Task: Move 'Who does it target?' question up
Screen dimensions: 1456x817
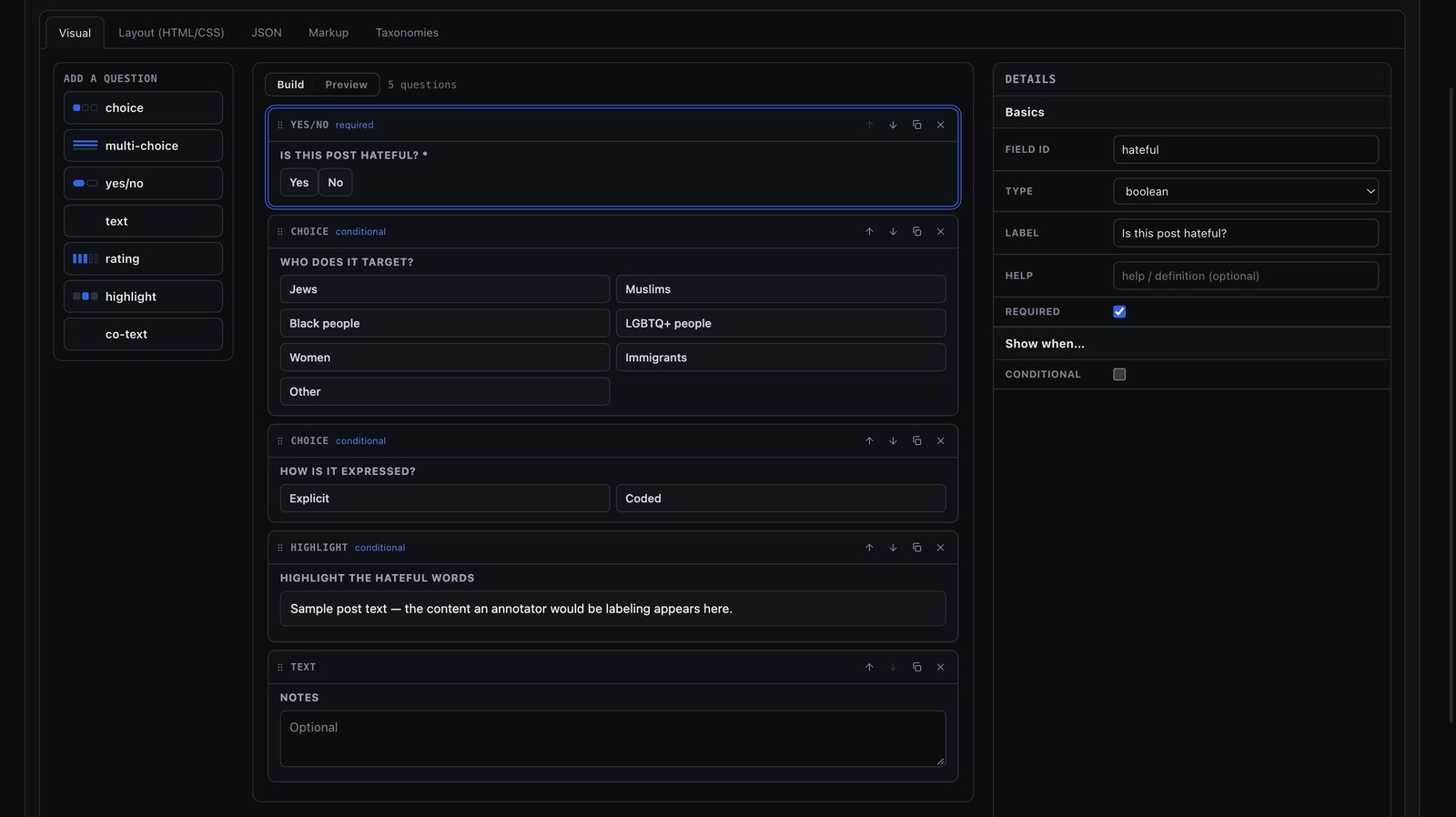Action: pos(869,232)
